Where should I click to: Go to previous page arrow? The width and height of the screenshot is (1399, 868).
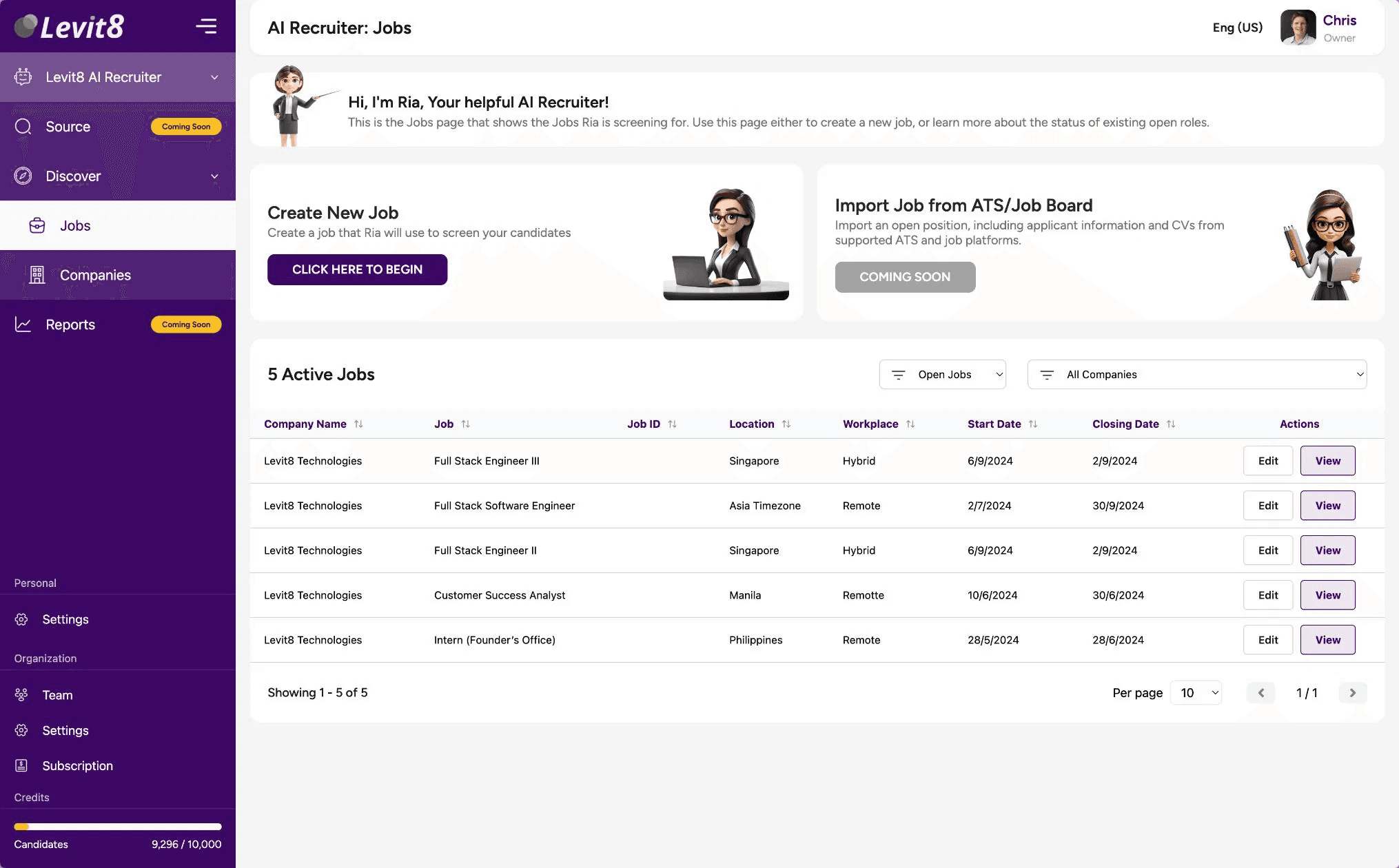[x=1260, y=692]
